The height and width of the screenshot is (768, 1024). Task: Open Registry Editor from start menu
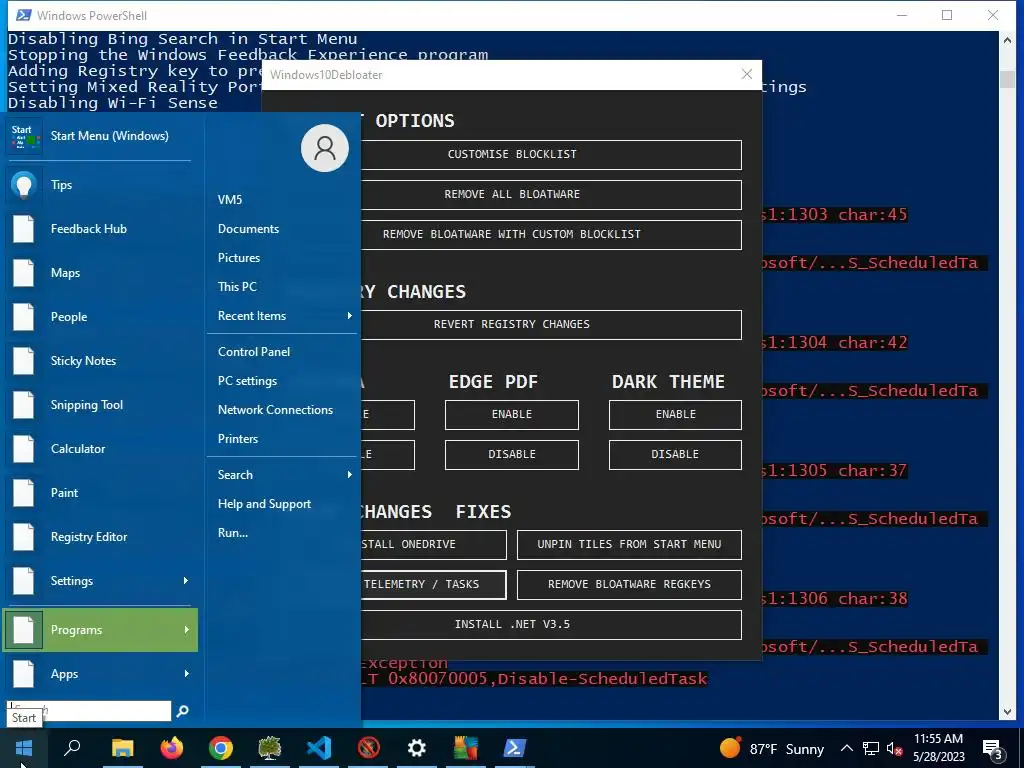click(x=101, y=537)
